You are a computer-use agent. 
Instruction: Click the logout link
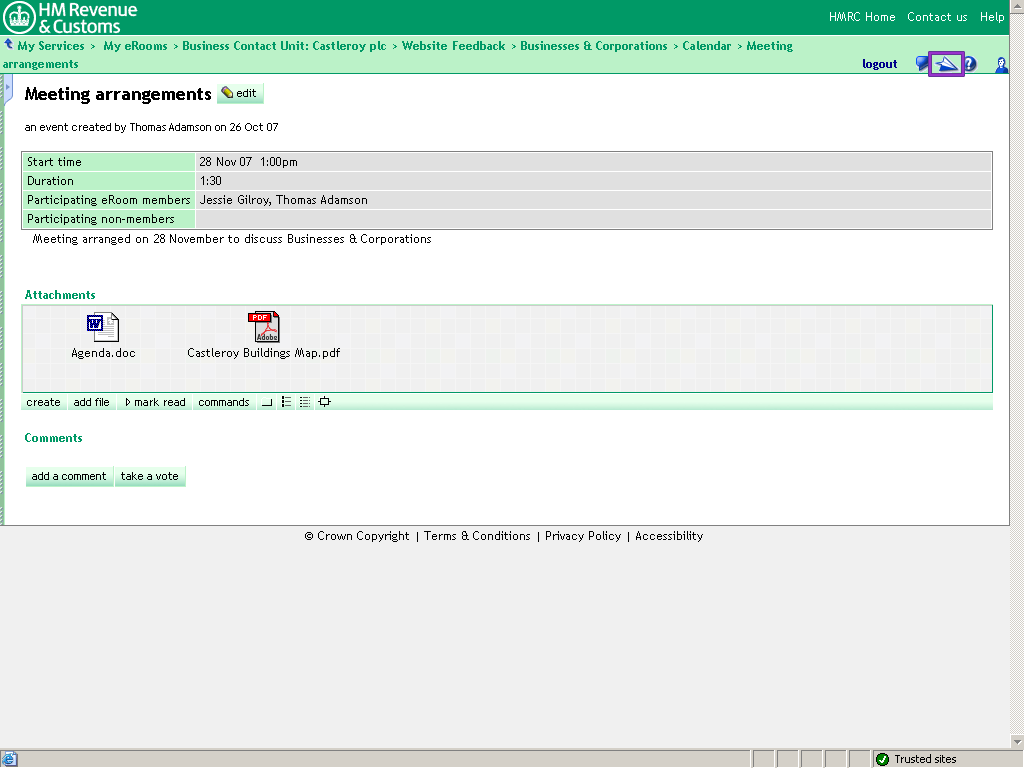[x=880, y=64]
